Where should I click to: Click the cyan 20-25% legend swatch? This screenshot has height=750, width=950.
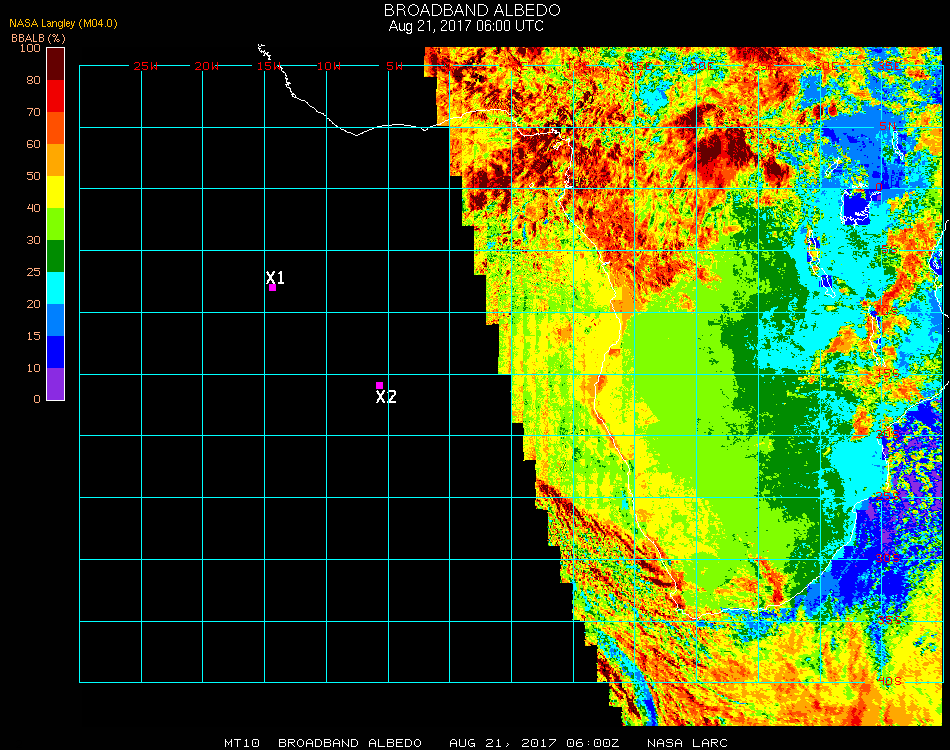tap(55, 287)
